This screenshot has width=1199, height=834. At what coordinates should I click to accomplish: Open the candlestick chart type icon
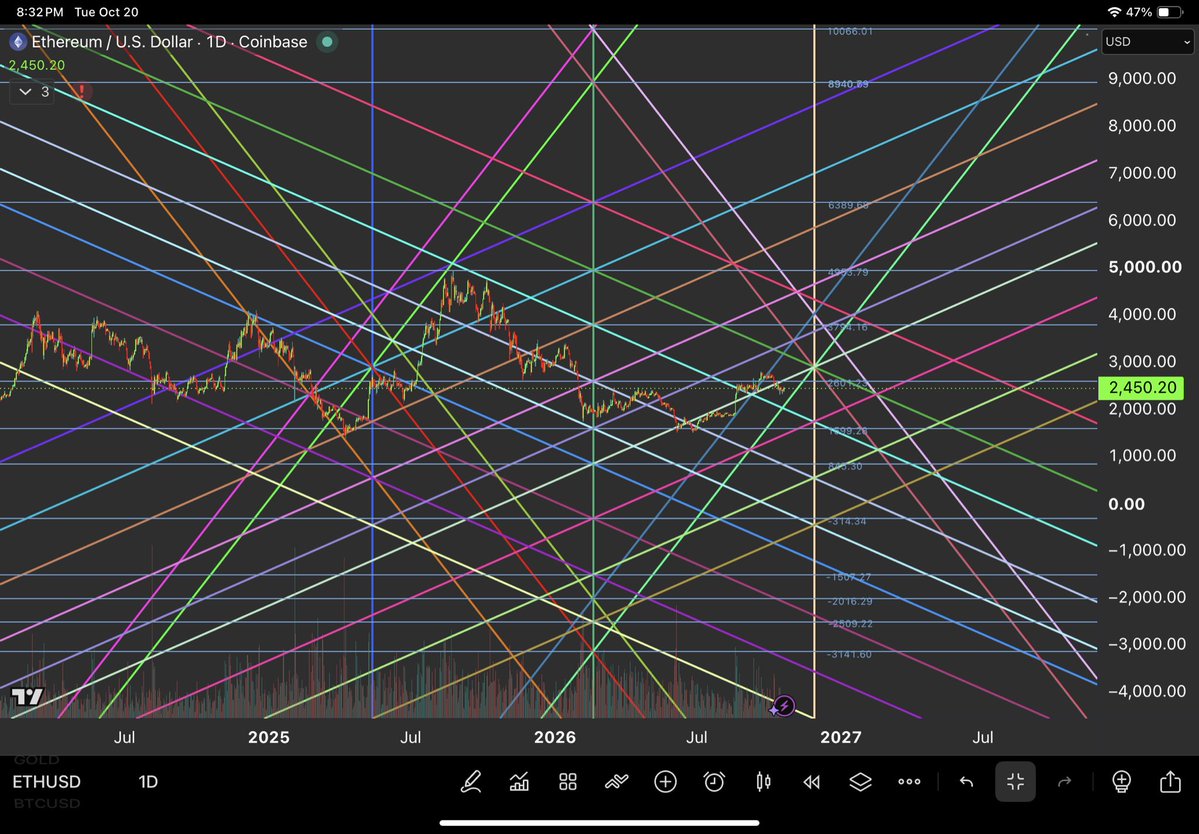click(x=763, y=781)
